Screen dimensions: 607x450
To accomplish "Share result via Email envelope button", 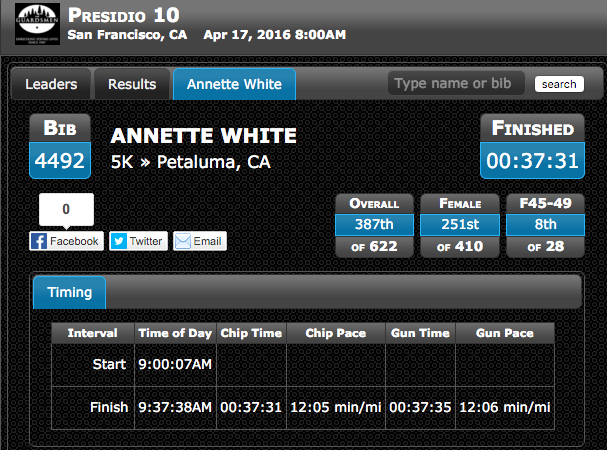I will 200,241.
